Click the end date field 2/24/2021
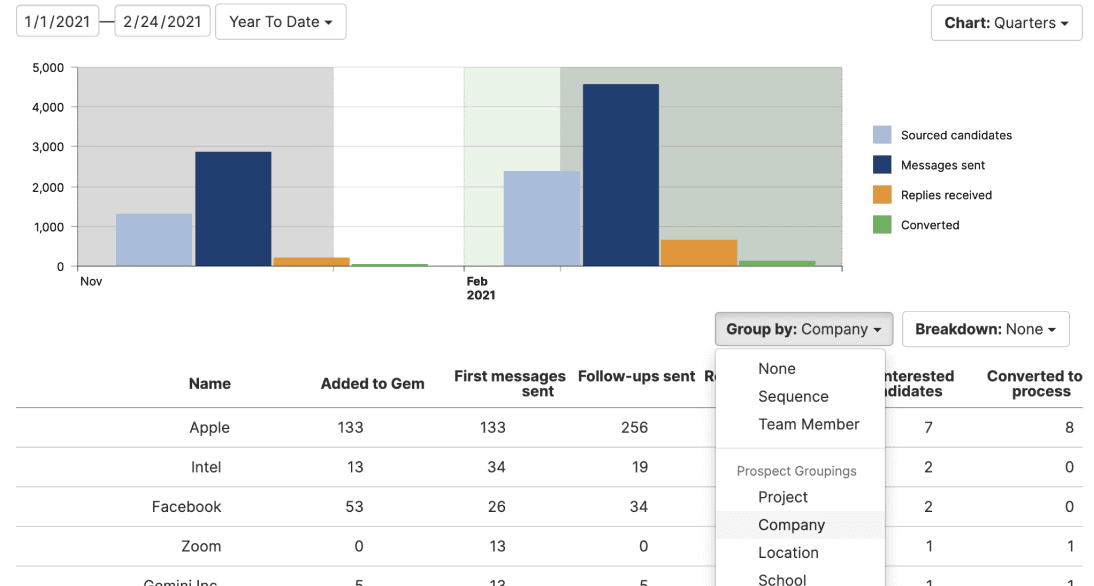The image size is (1094, 586). [x=162, y=20]
